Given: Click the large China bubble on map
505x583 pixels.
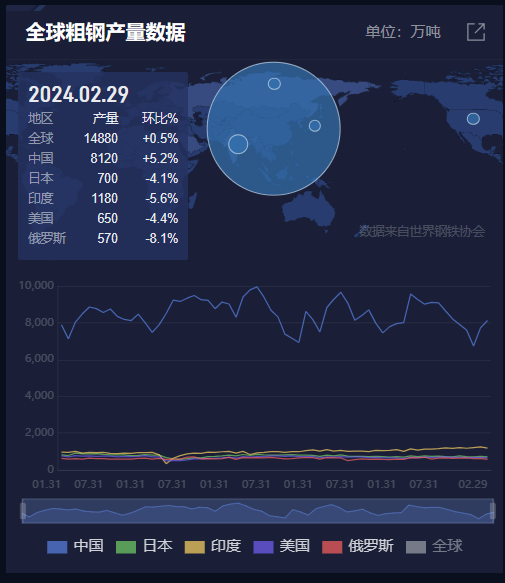Looking at the screenshot, I should 274,129.
